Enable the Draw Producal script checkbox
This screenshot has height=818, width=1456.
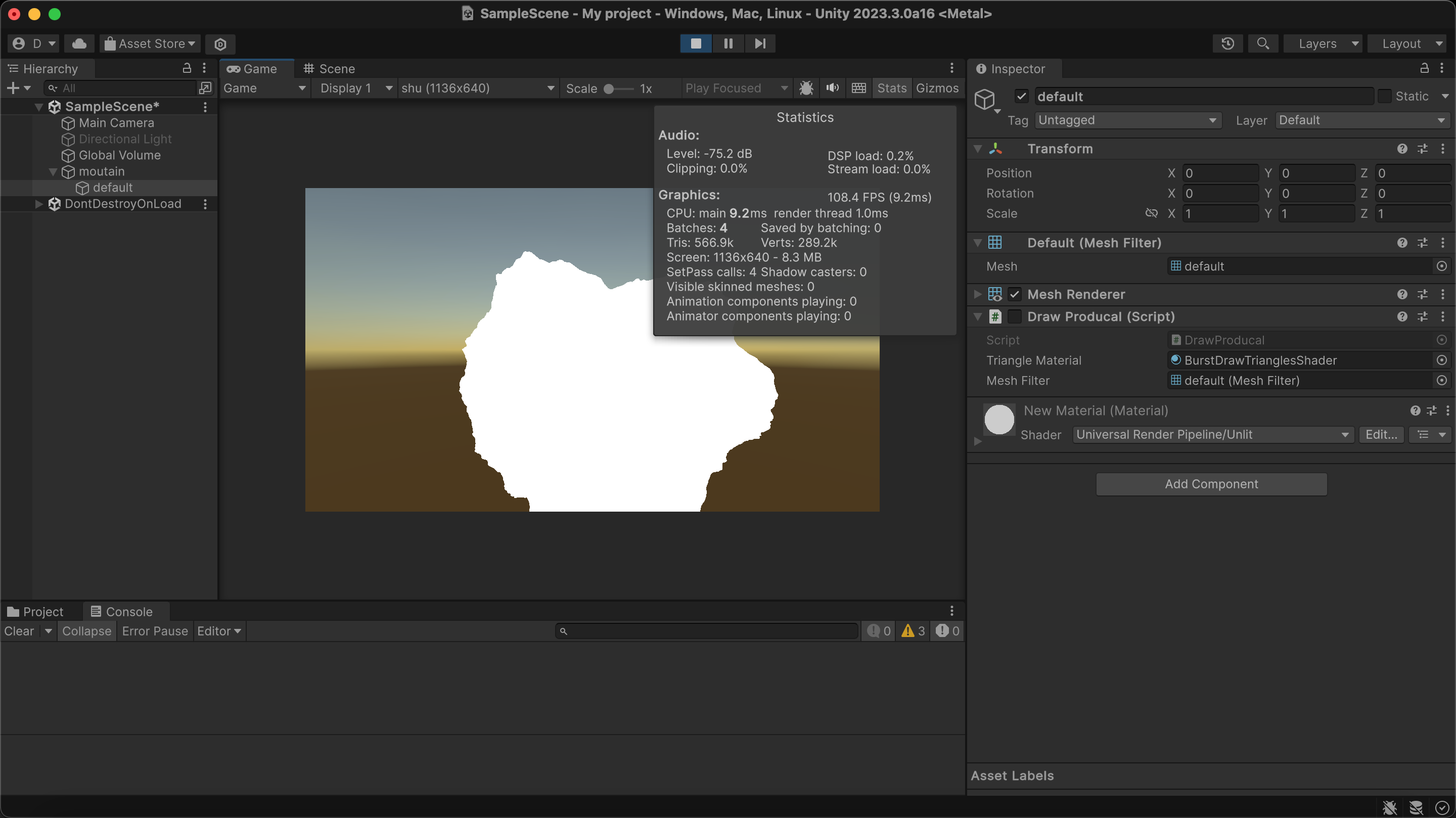[x=1015, y=316]
